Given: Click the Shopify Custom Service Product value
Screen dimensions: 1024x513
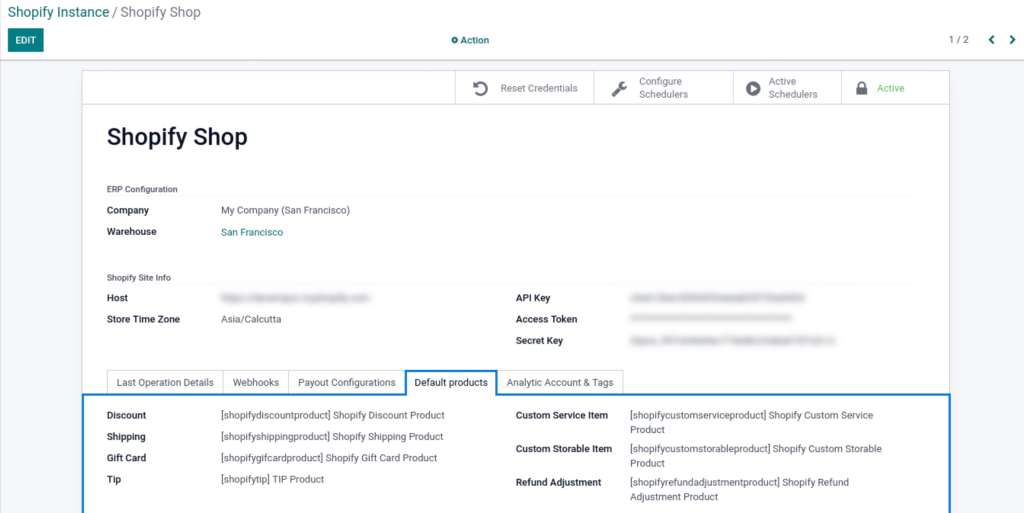Looking at the screenshot, I should pos(752,422).
